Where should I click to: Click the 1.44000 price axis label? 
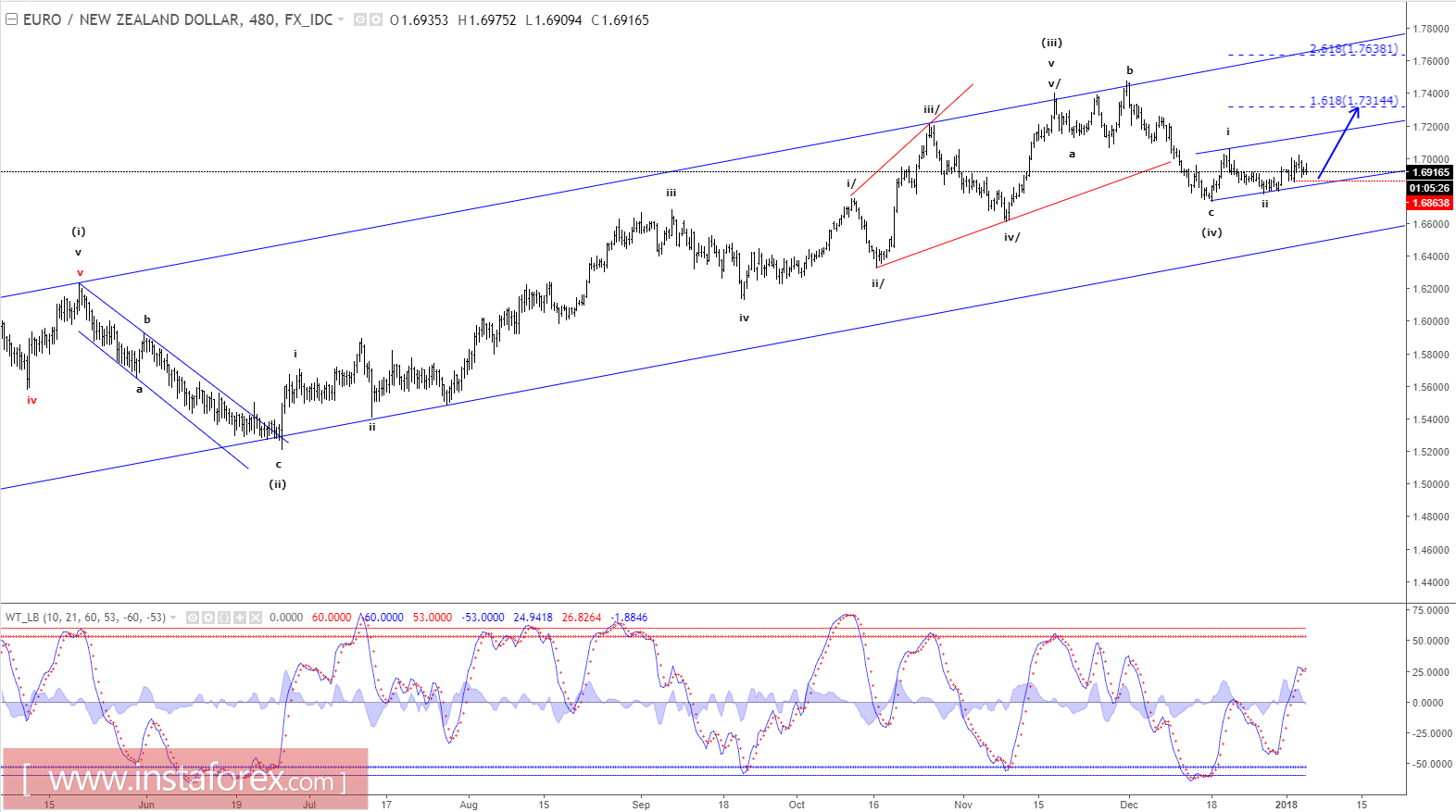(x=1431, y=582)
